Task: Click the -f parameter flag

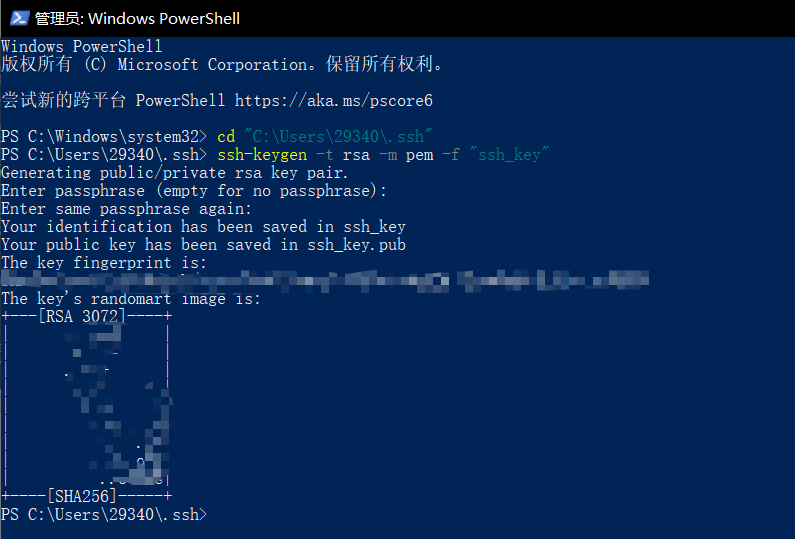Action: tap(451, 155)
